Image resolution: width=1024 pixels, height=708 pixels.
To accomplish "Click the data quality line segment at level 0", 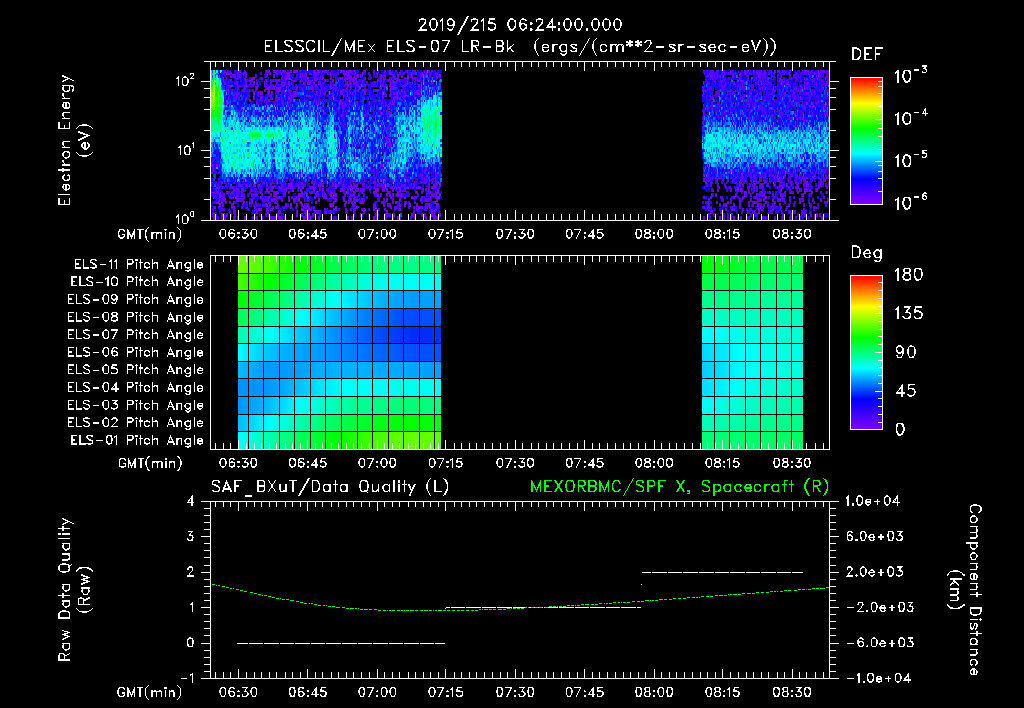I will (341, 643).
